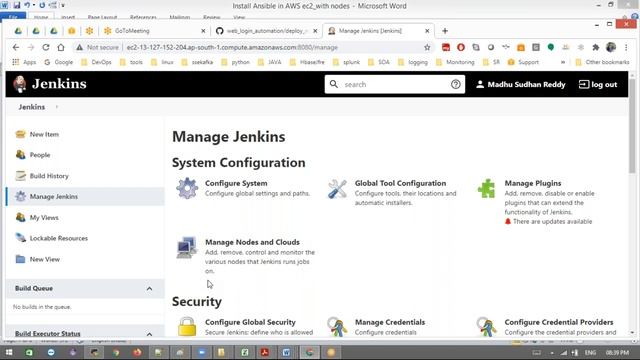Viewport: 640px width, 360px height.
Task: Expand the Jenkins breadcrumb arrow
Action: [57, 107]
